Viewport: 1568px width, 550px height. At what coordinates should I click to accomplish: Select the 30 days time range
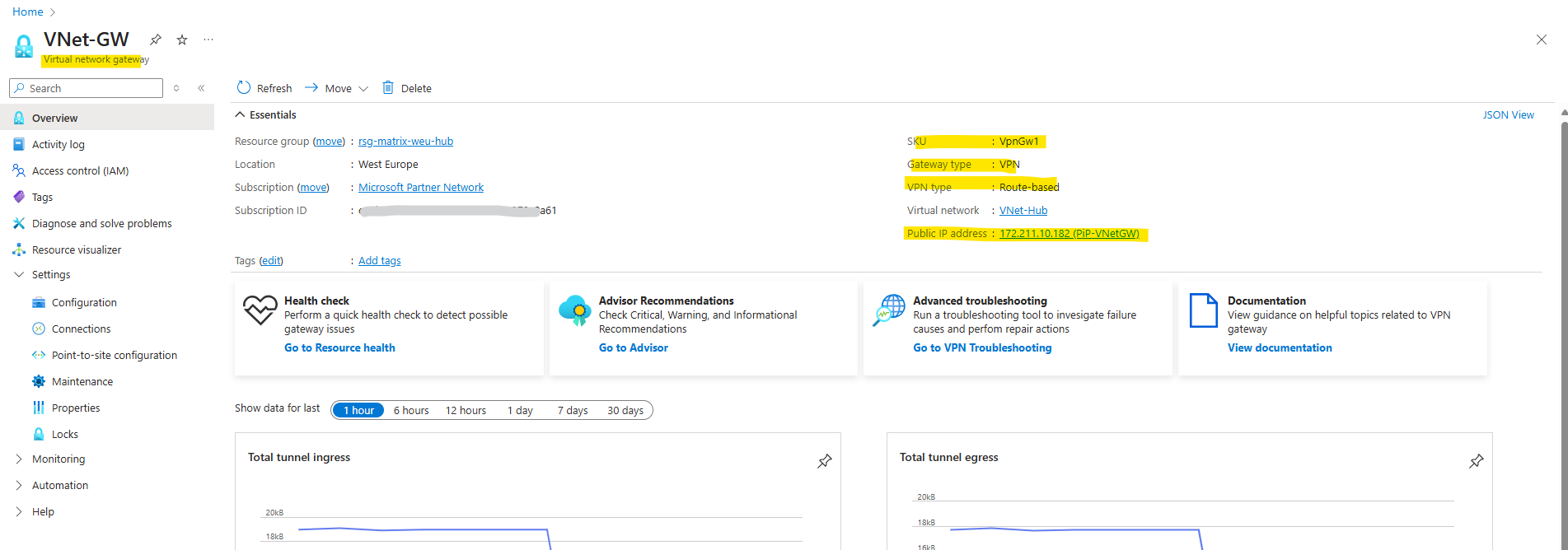coord(625,410)
